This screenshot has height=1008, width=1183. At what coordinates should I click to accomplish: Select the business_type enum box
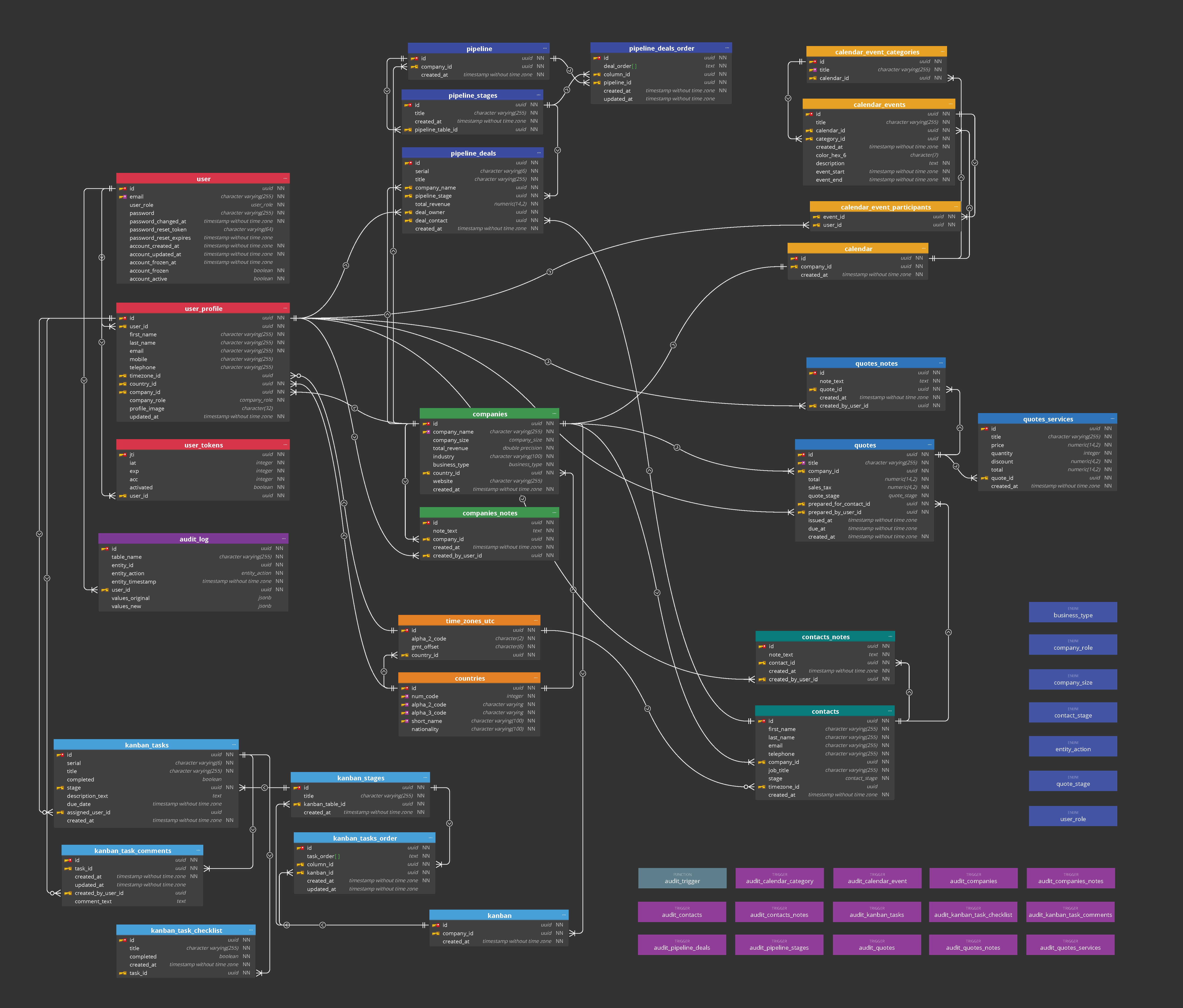coord(1073,612)
